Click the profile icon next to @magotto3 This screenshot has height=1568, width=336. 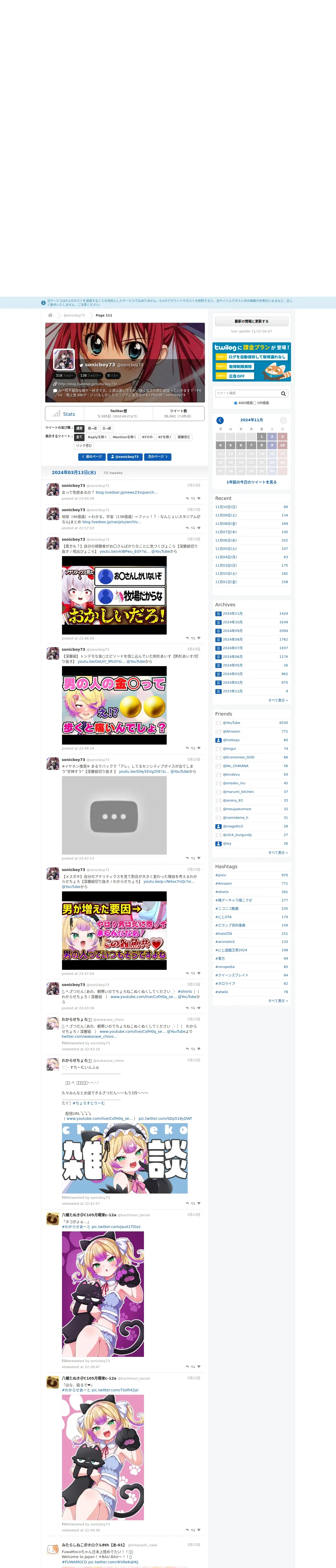pyautogui.click(x=218, y=827)
